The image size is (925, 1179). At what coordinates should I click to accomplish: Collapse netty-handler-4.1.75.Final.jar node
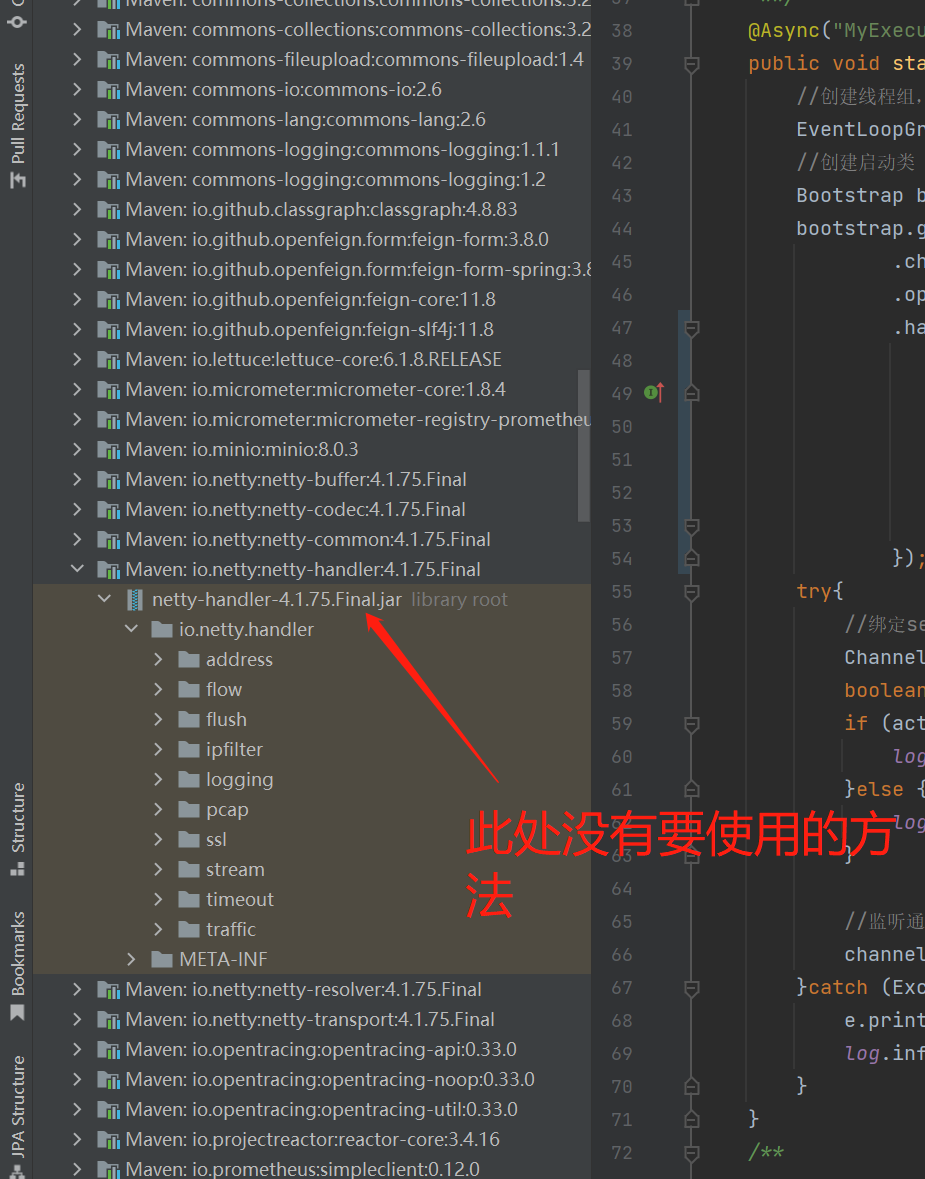104,599
